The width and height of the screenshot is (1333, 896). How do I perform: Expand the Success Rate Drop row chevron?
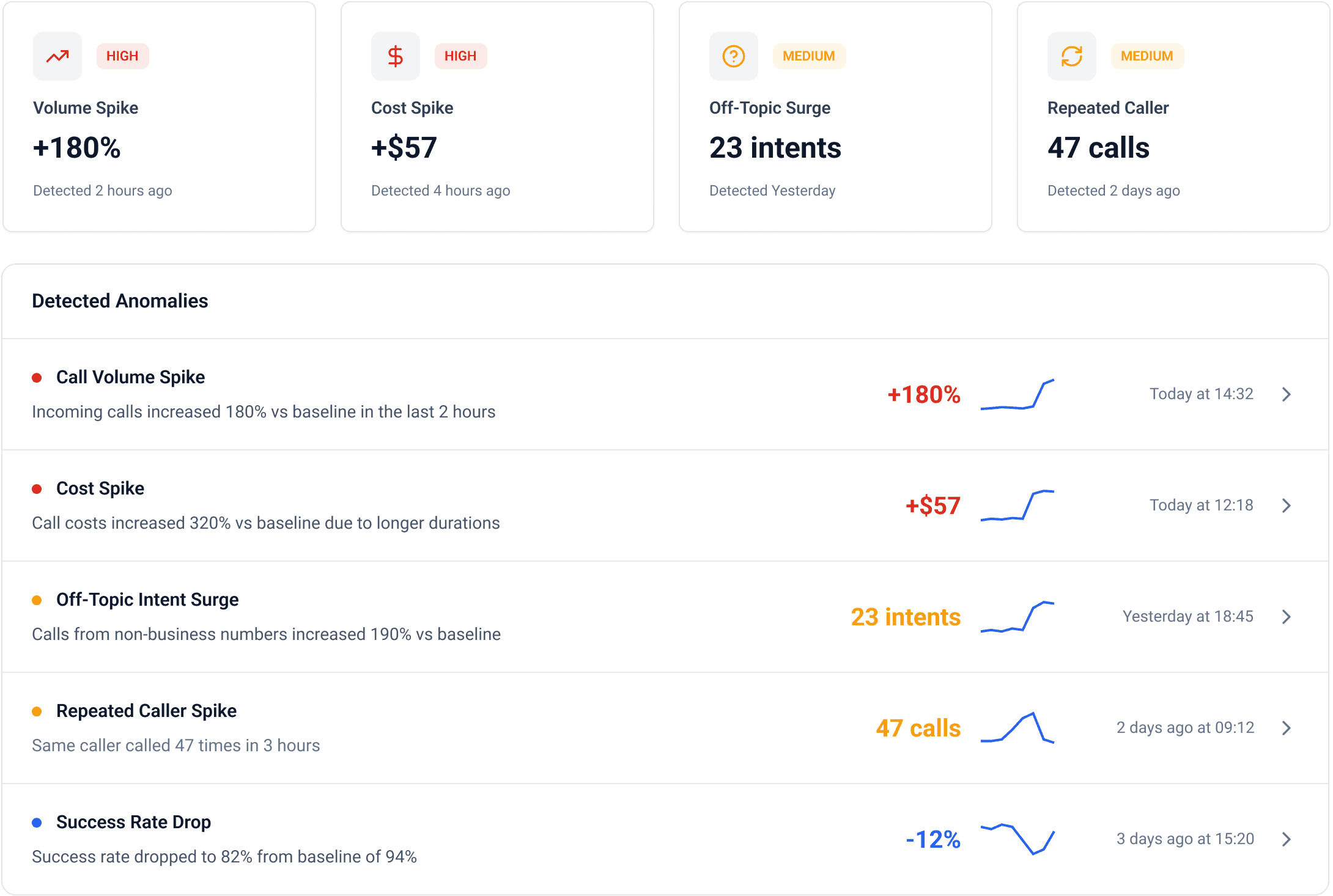[x=1287, y=839]
